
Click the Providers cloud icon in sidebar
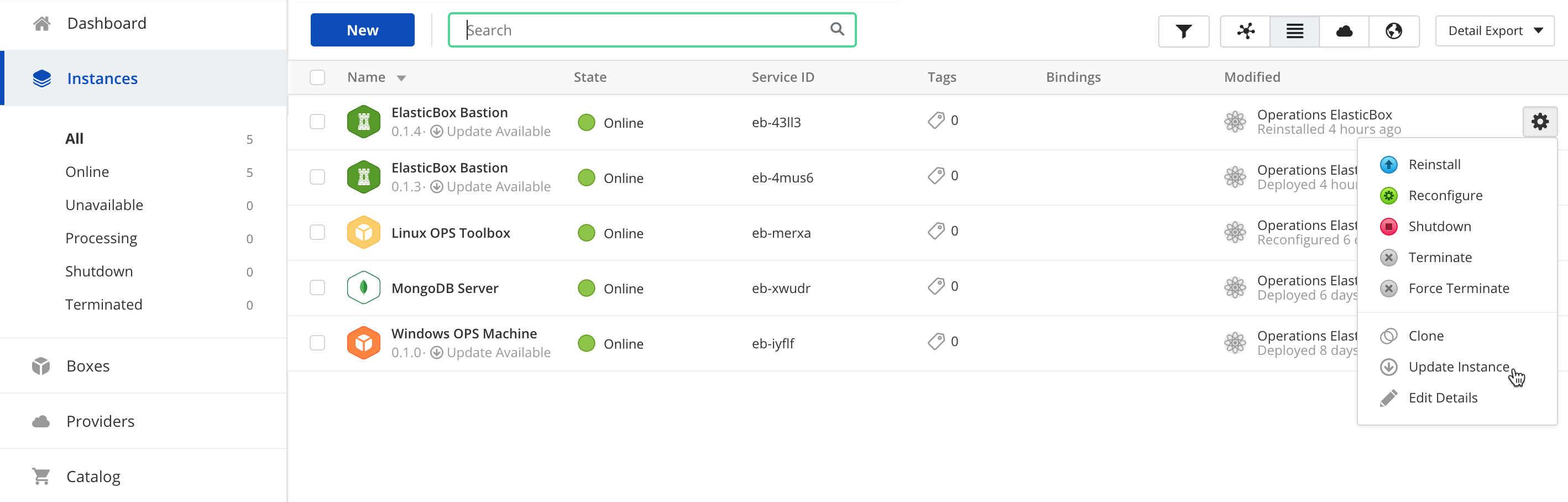click(x=41, y=421)
